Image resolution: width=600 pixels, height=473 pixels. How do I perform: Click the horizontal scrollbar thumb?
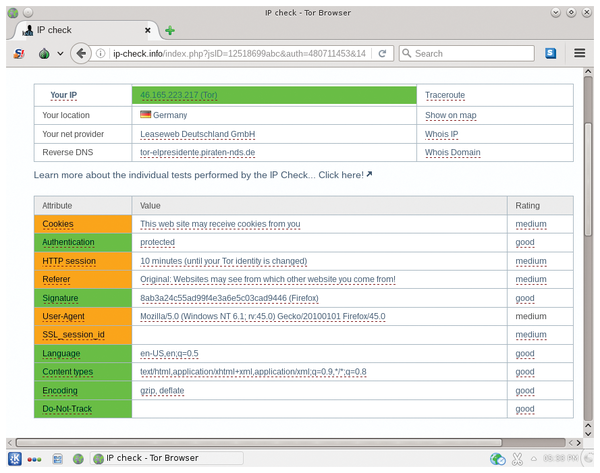259,443
